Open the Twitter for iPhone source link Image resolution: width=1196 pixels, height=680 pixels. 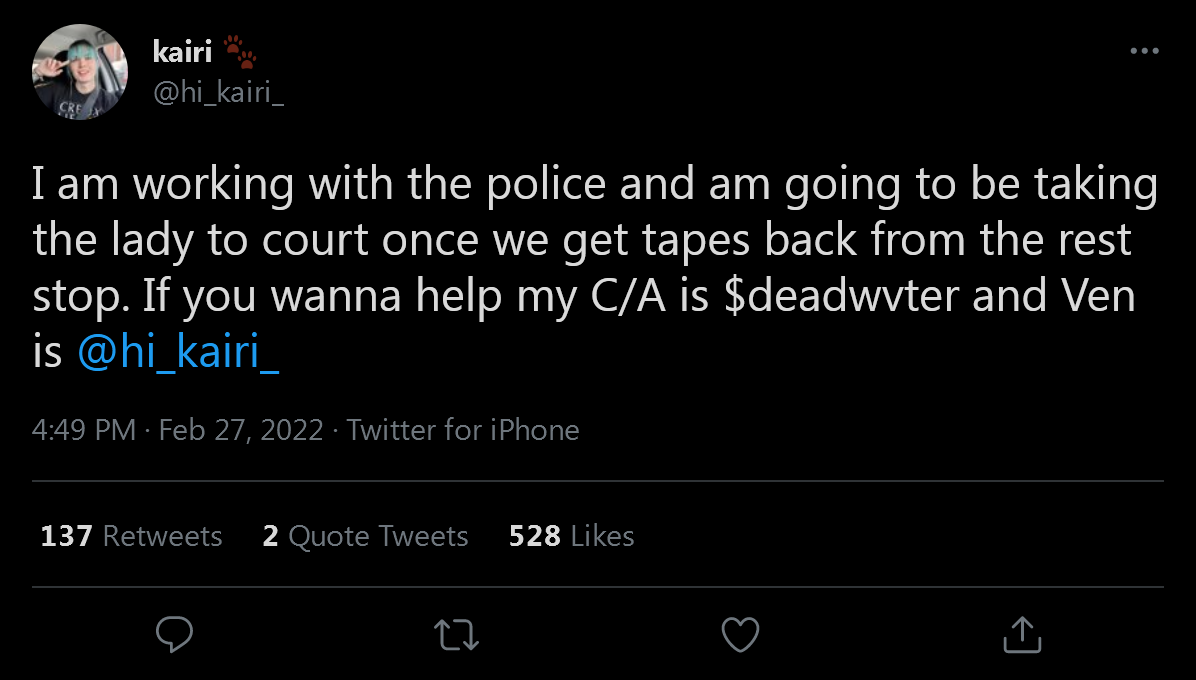pos(463,430)
